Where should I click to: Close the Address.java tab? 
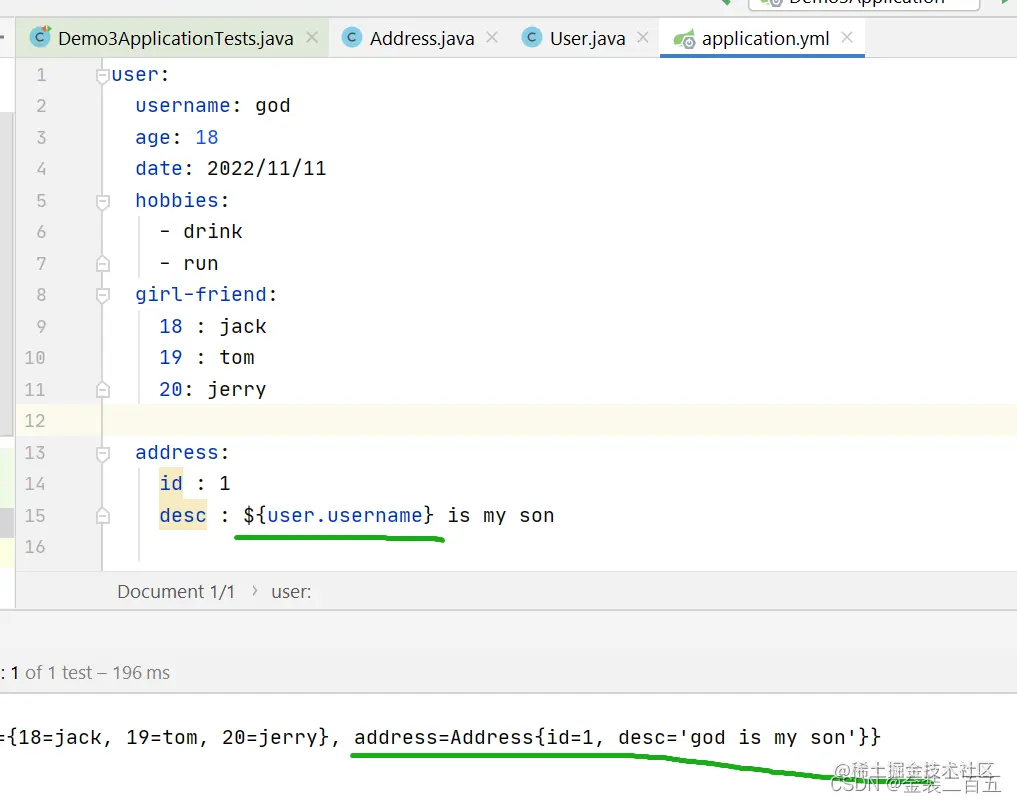(492, 38)
